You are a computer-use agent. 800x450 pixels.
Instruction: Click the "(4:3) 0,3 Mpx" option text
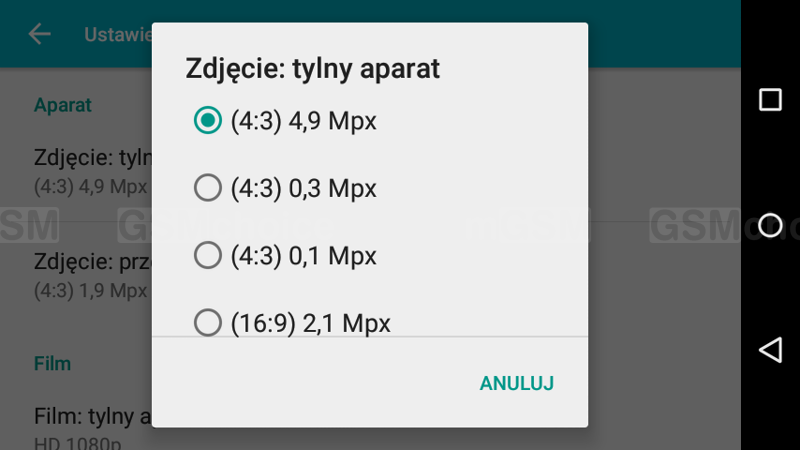point(303,188)
